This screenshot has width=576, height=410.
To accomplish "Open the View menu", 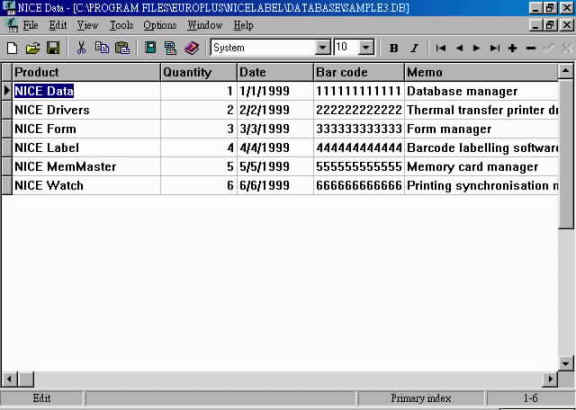I will point(87,25).
